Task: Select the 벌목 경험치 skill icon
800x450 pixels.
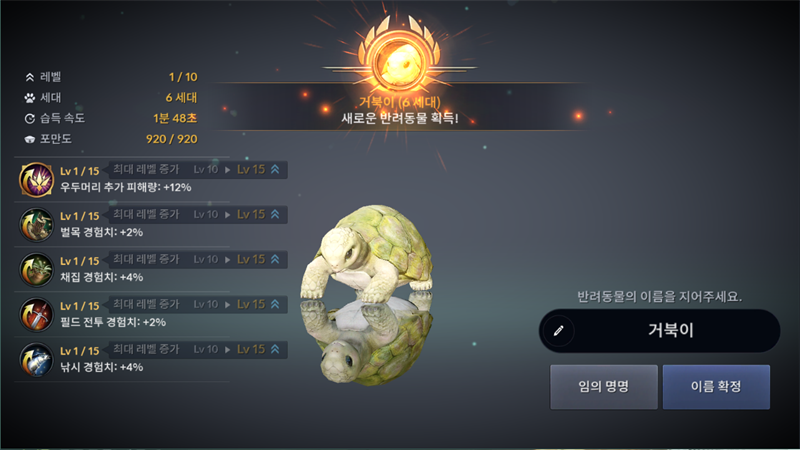Action: [36, 224]
